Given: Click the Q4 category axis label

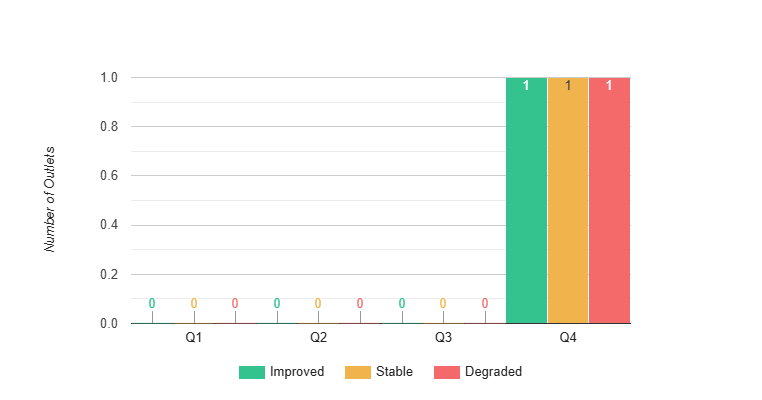Looking at the screenshot, I should [x=568, y=338].
